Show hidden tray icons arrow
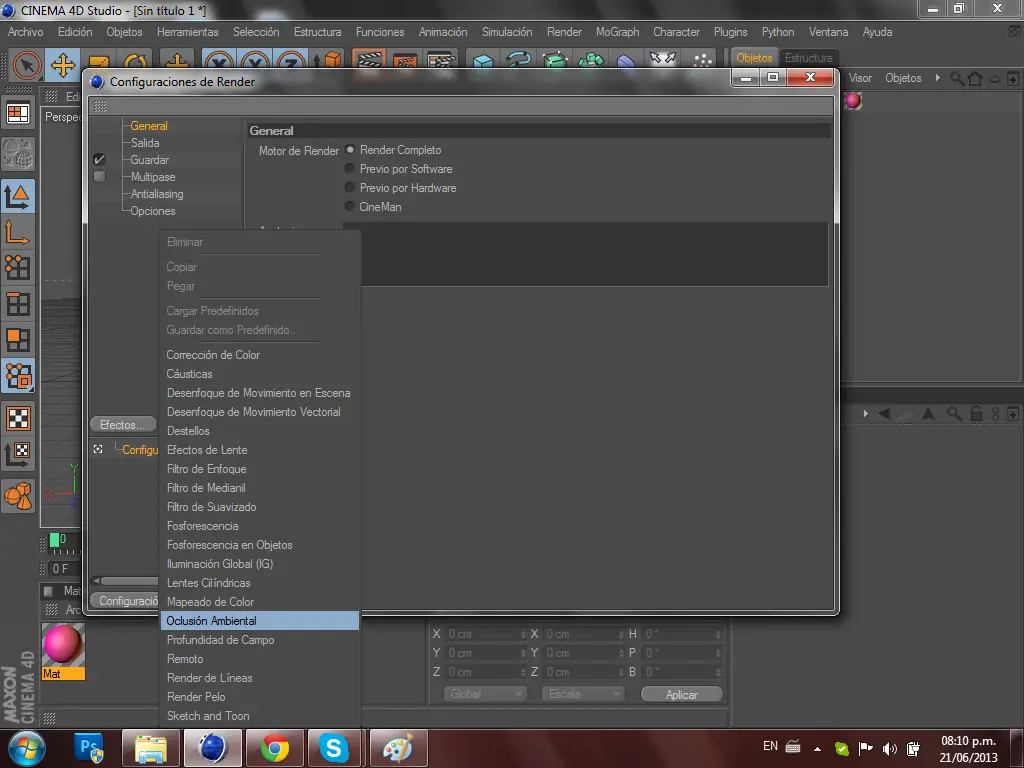The image size is (1024, 768). click(x=817, y=748)
